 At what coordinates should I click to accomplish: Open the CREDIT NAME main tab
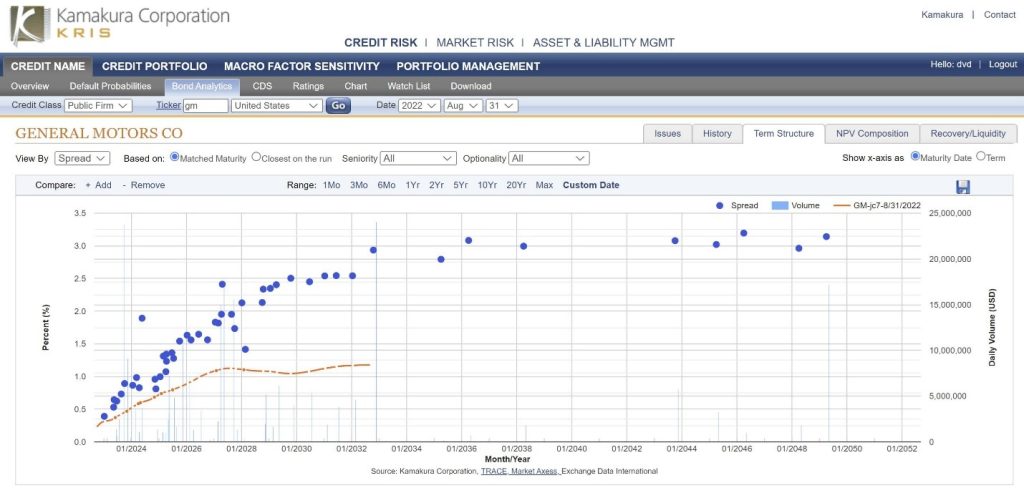click(48, 66)
